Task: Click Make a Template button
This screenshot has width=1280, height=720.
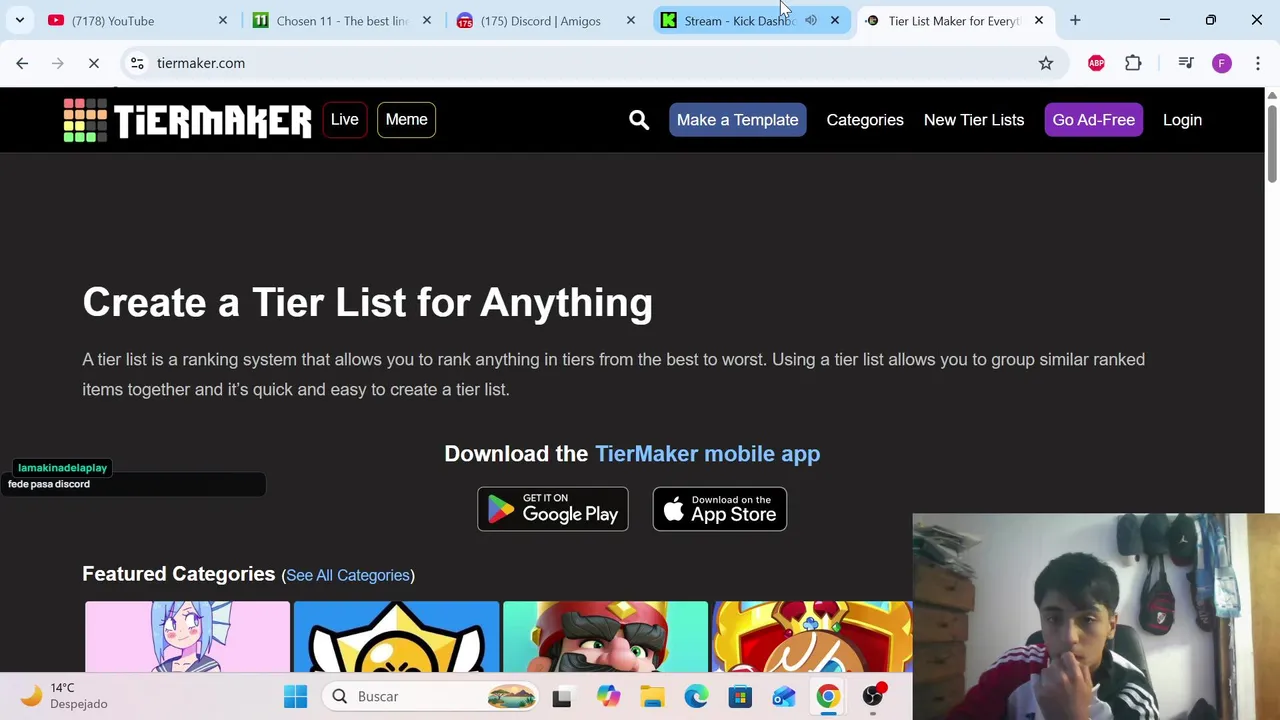Action: coord(738,120)
